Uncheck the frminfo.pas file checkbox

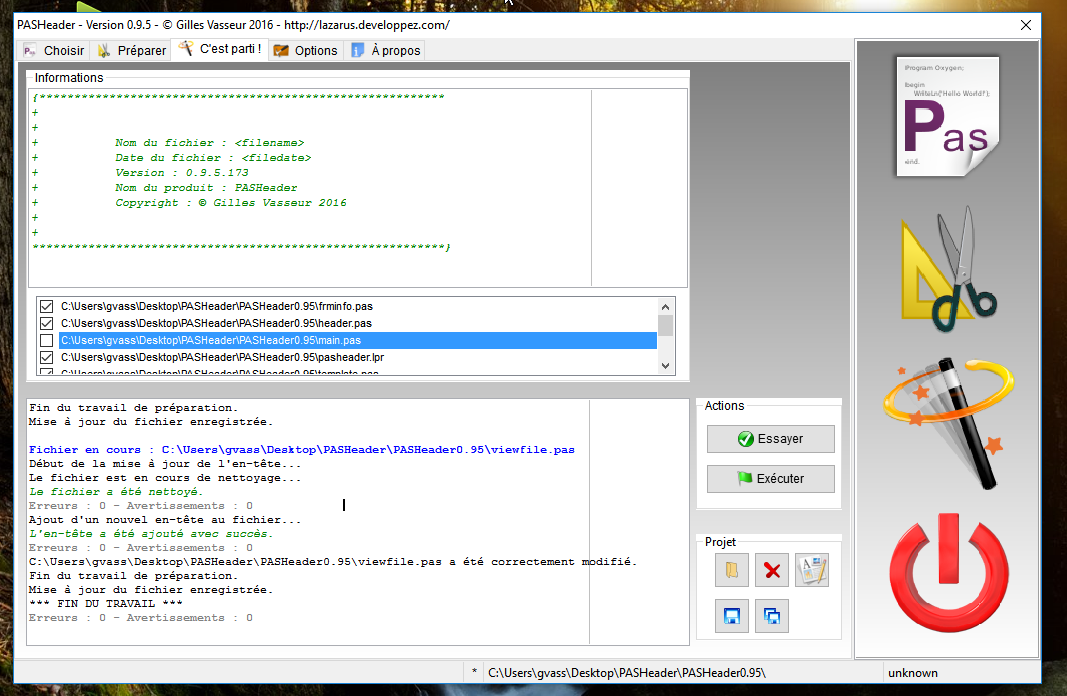pyautogui.click(x=46, y=306)
